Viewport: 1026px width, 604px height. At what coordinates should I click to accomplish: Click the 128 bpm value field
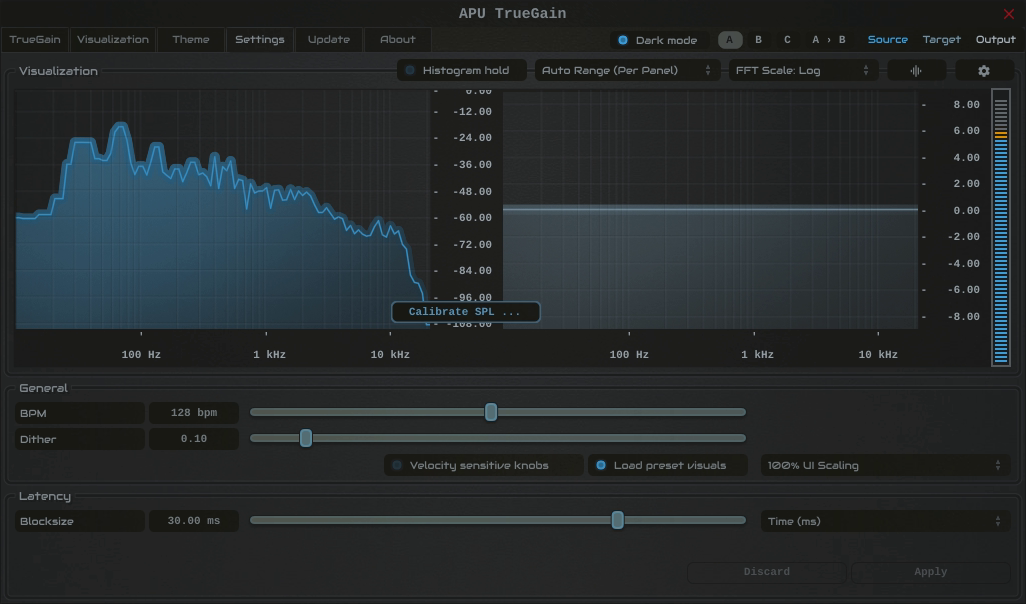(x=194, y=413)
